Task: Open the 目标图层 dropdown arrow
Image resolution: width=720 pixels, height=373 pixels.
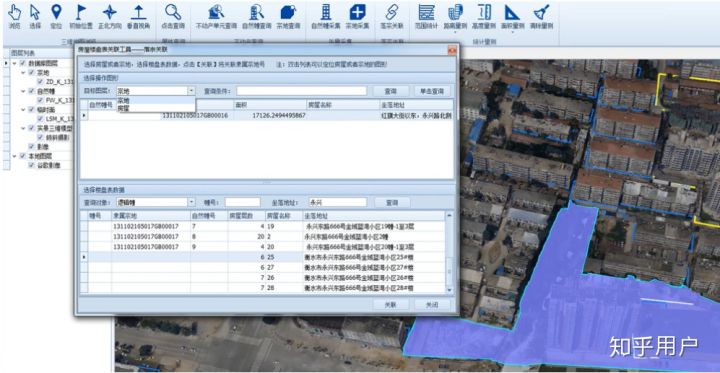Action: tap(191, 91)
